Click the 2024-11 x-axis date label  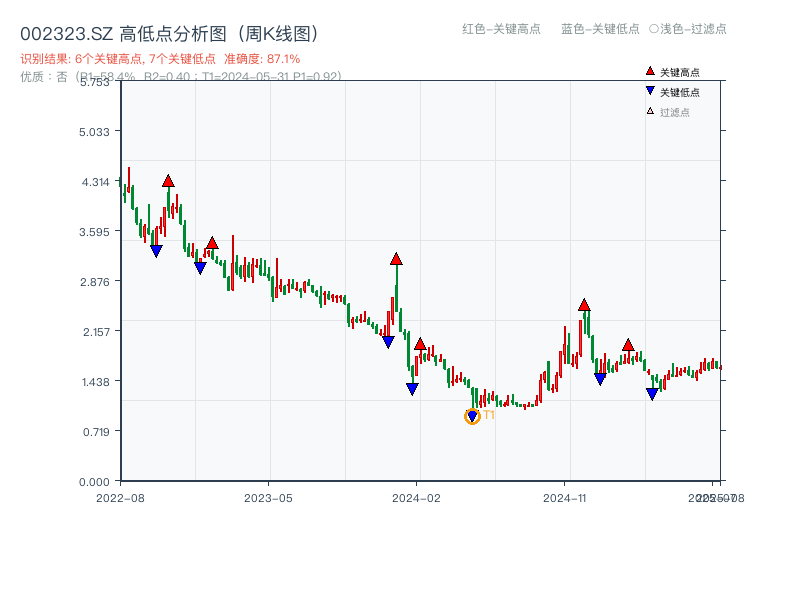564,497
